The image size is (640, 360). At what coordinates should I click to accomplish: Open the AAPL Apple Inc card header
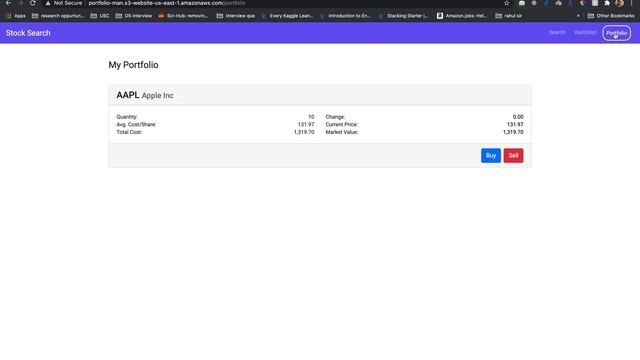coord(320,95)
